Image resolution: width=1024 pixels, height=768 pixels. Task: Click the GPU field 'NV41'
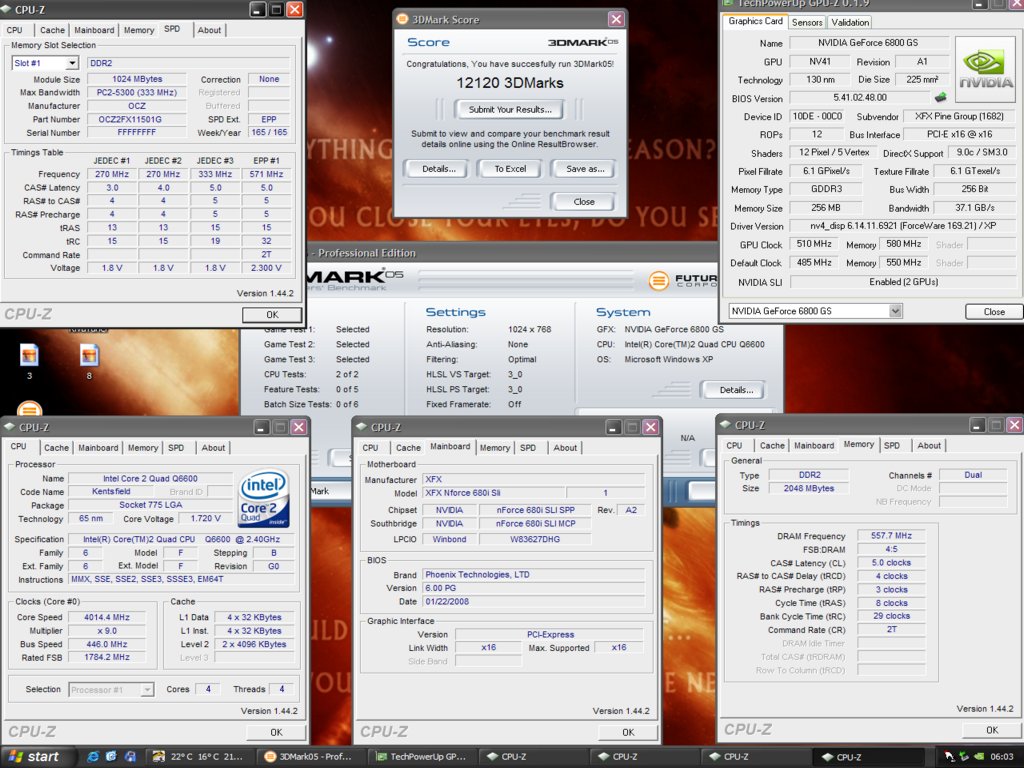(820, 61)
